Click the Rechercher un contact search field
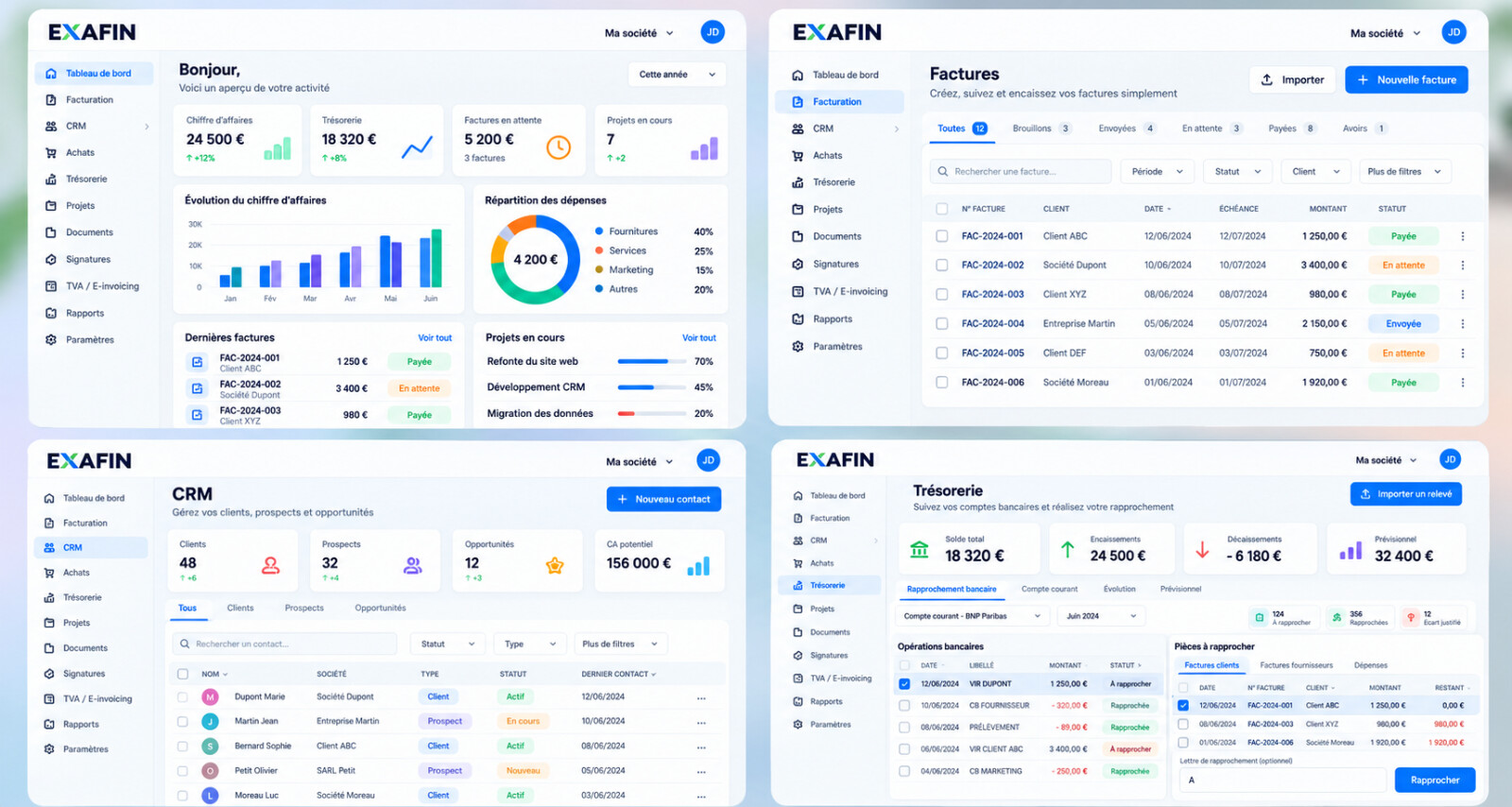Viewport: 1512px width, 807px height. 284,644
